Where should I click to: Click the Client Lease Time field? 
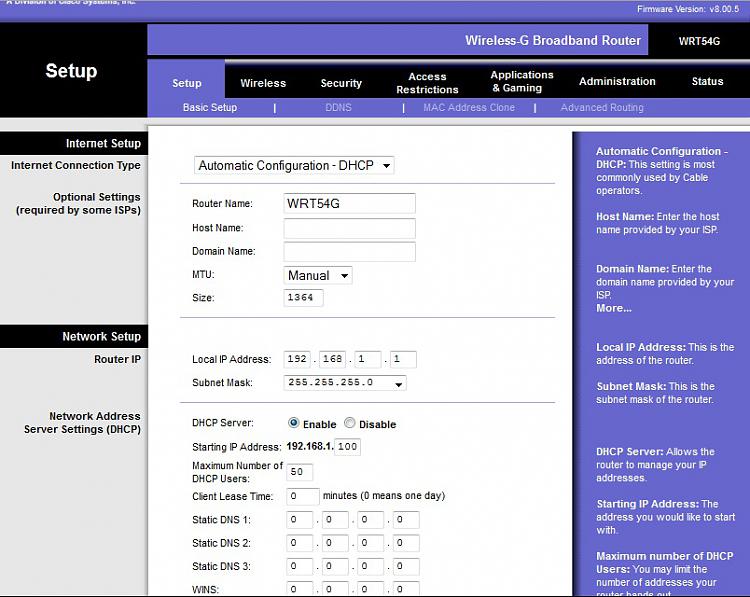coord(303,496)
